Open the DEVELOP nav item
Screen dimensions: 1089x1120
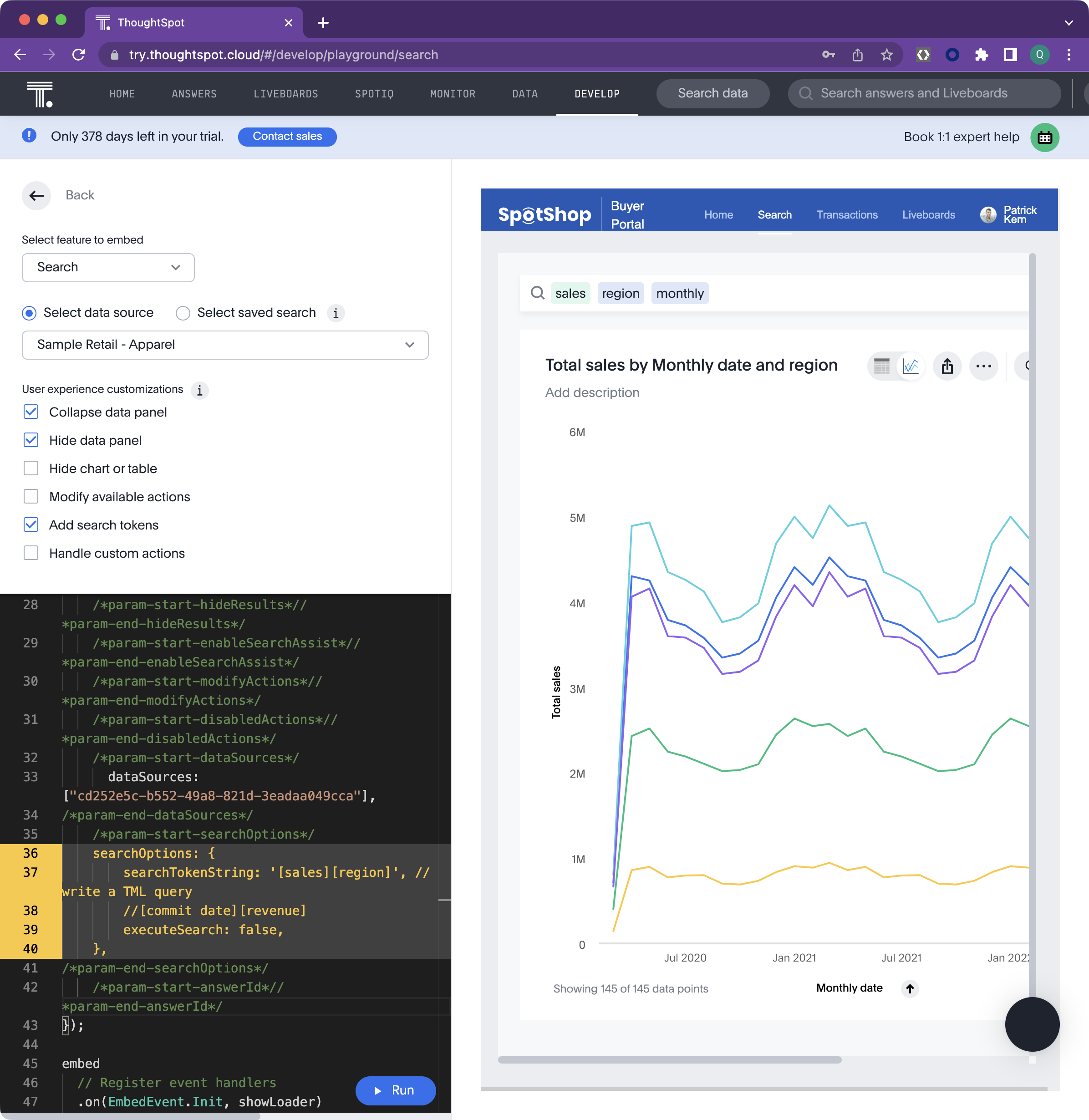pos(597,94)
